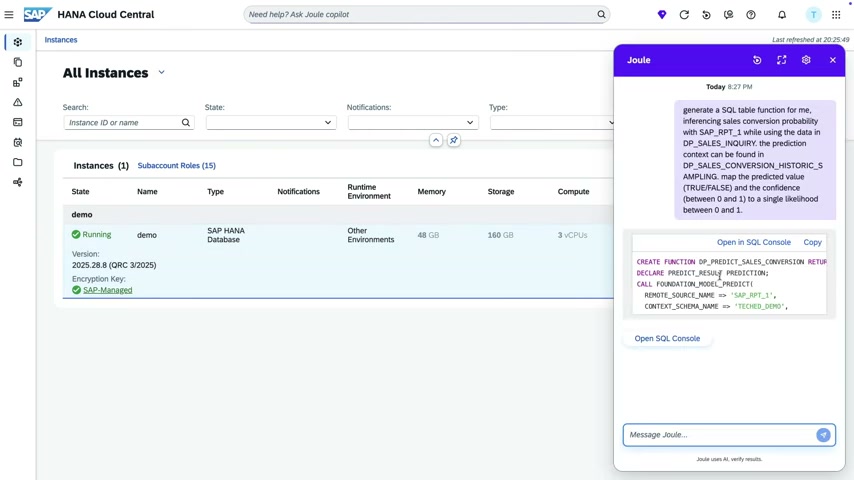
Task: Open the SAP-Managed encryption key link
Action: pos(107,290)
